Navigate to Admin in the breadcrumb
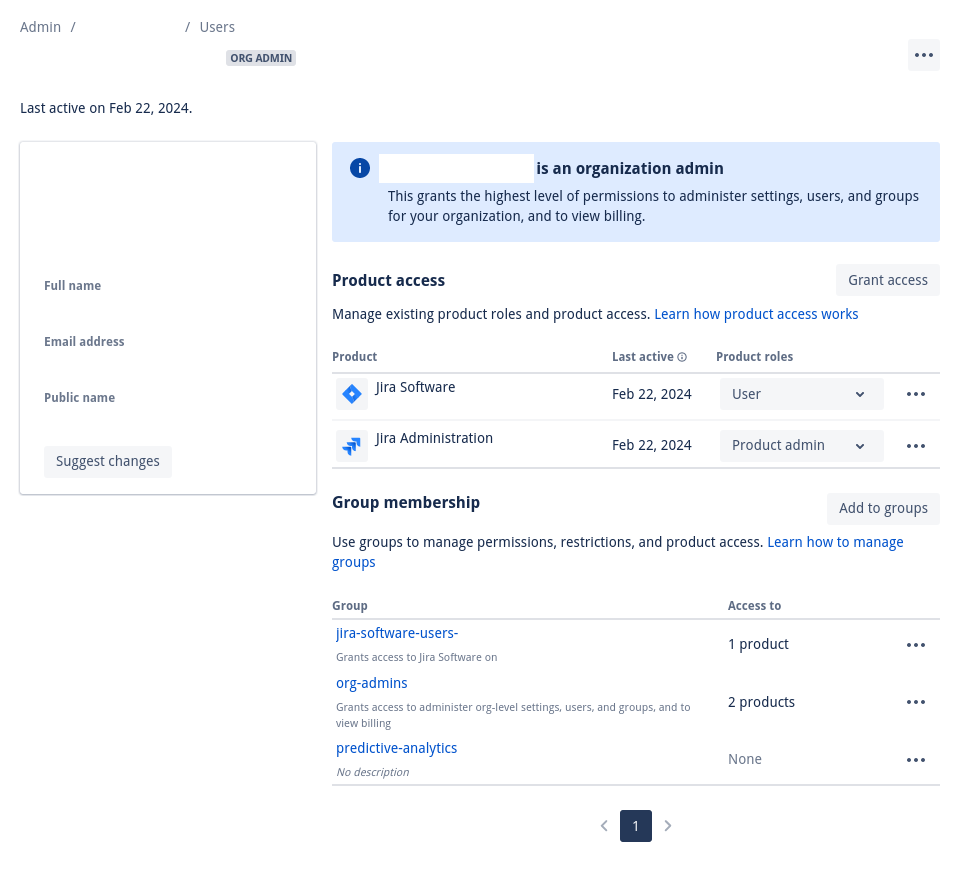977x869 pixels. click(x=41, y=27)
